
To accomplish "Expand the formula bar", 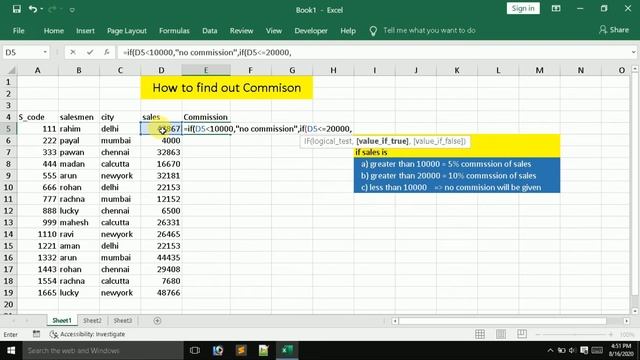I will coord(633,52).
